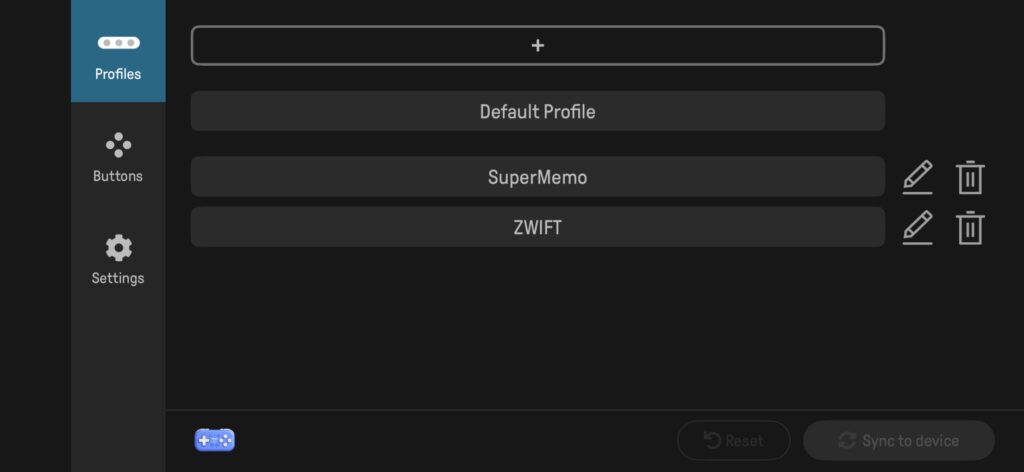
Task: Click the circular arrow icon in Reset
Action: pos(712,440)
